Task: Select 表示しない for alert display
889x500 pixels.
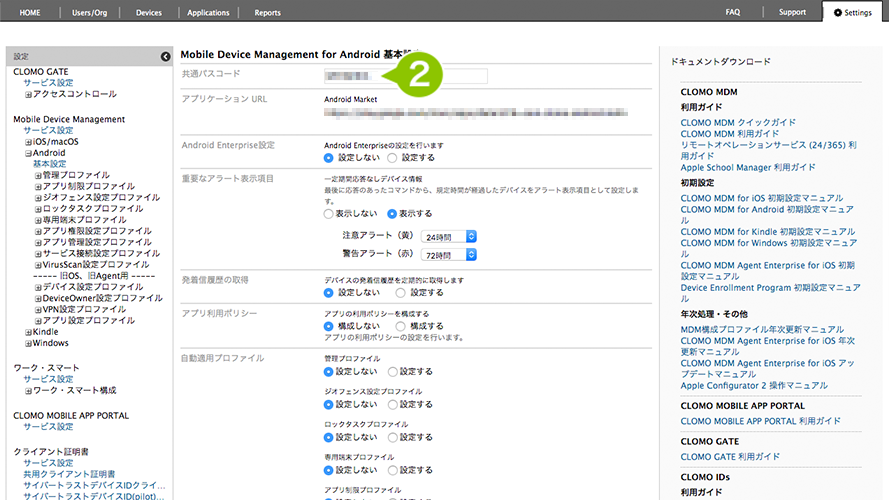Action: coord(328,214)
